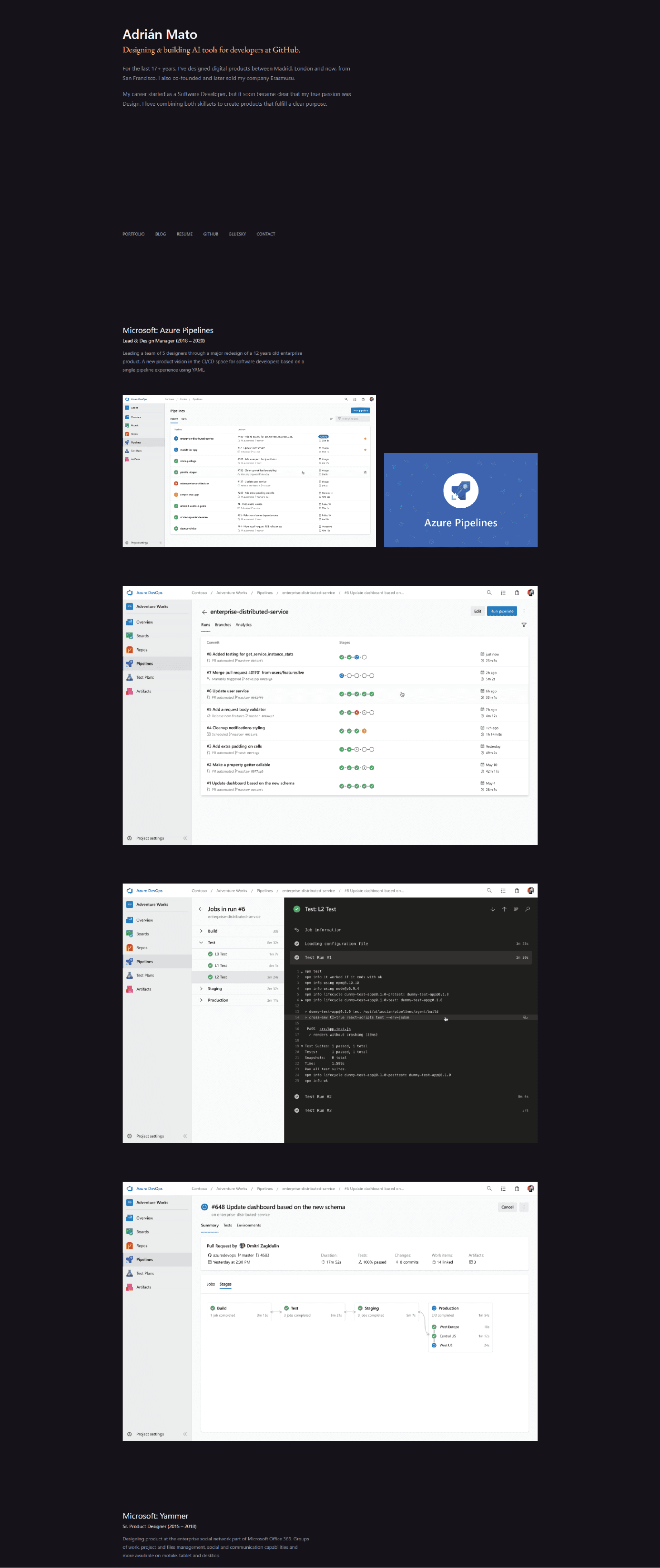Expand Production stage in Jobs in run #6

[202, 1000]
